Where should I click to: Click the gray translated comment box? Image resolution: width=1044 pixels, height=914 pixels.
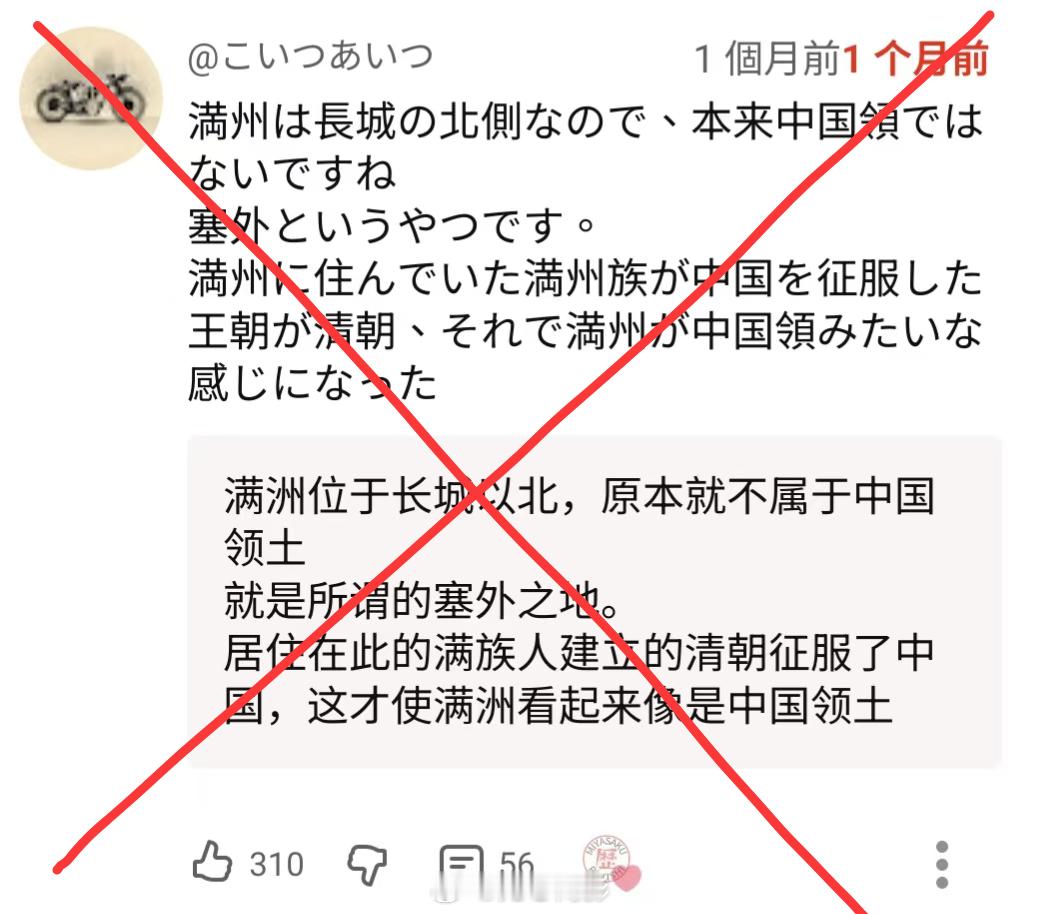click(595, 602)
